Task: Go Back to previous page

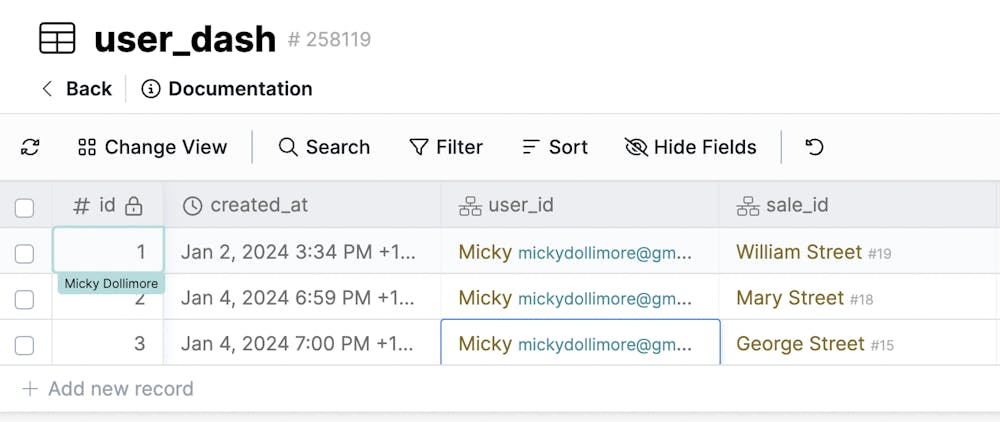Action: point(76,89)
